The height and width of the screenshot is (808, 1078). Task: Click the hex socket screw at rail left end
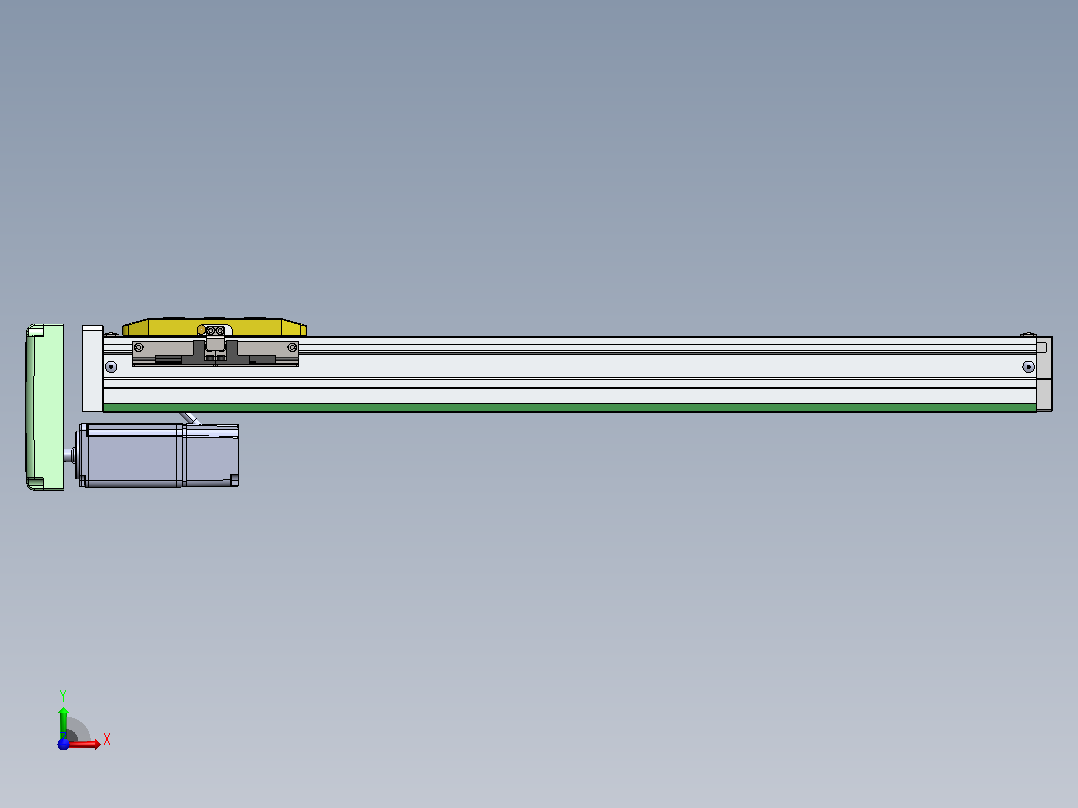click(x=111, y=367)
